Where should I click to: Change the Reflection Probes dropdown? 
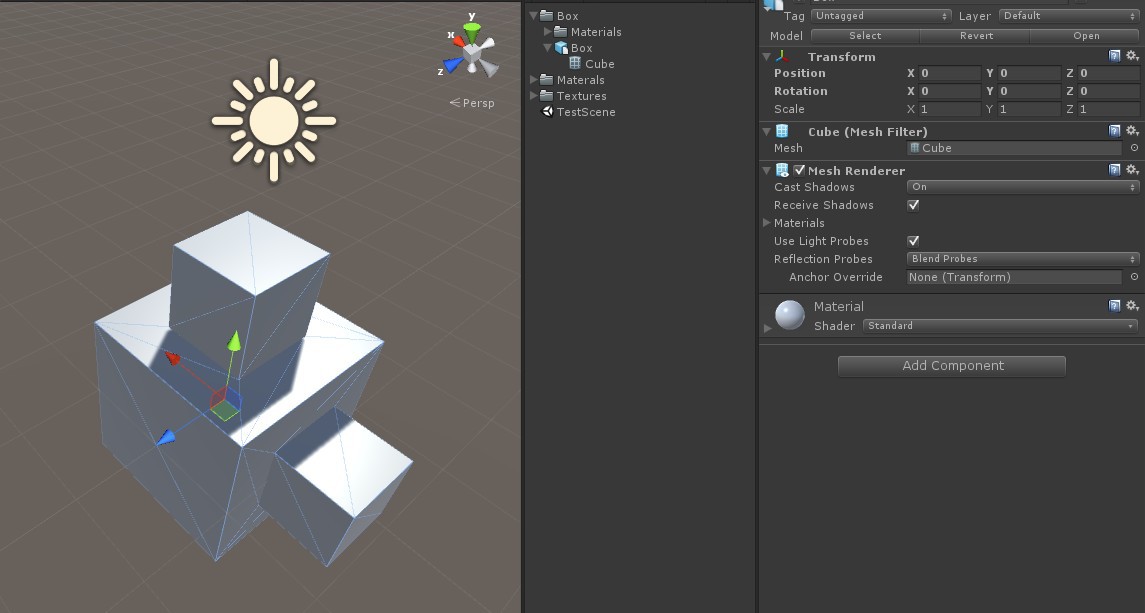coord(1020,259)
